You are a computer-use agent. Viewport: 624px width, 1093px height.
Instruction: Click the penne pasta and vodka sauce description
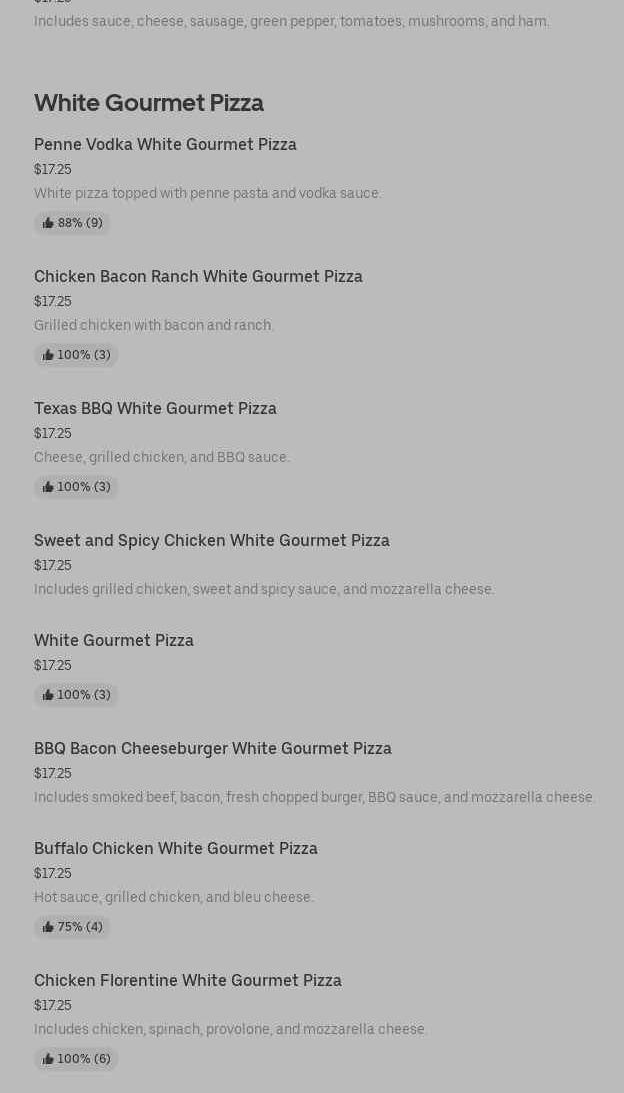208,193
